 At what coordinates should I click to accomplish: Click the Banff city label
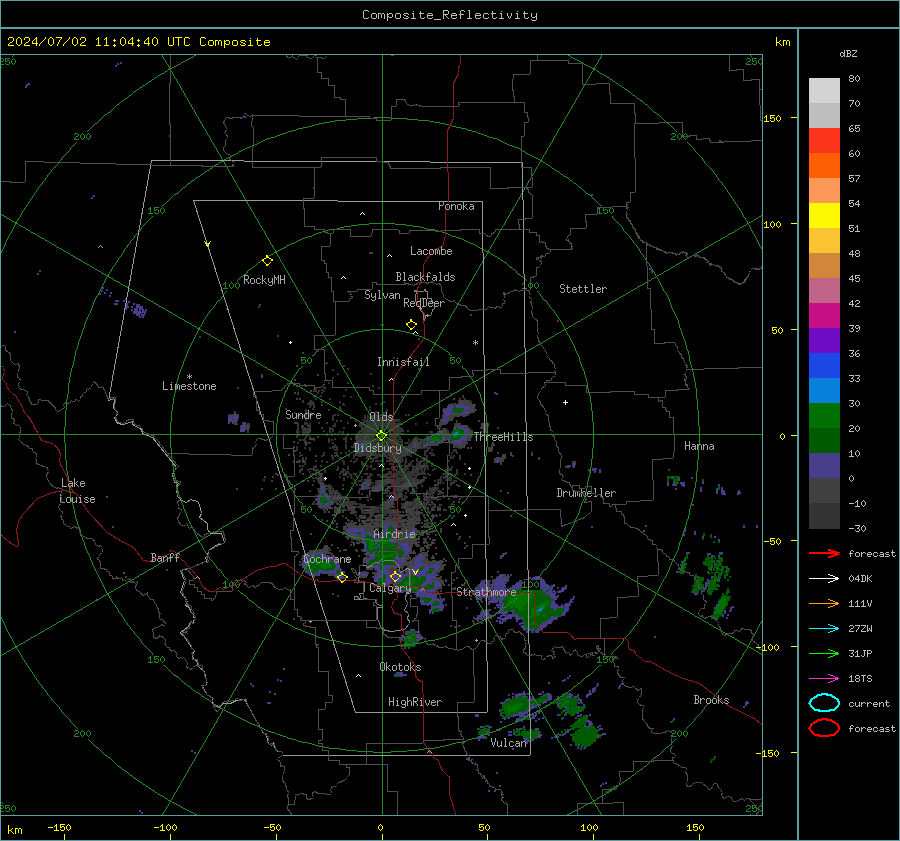click(x=165, y=557)
